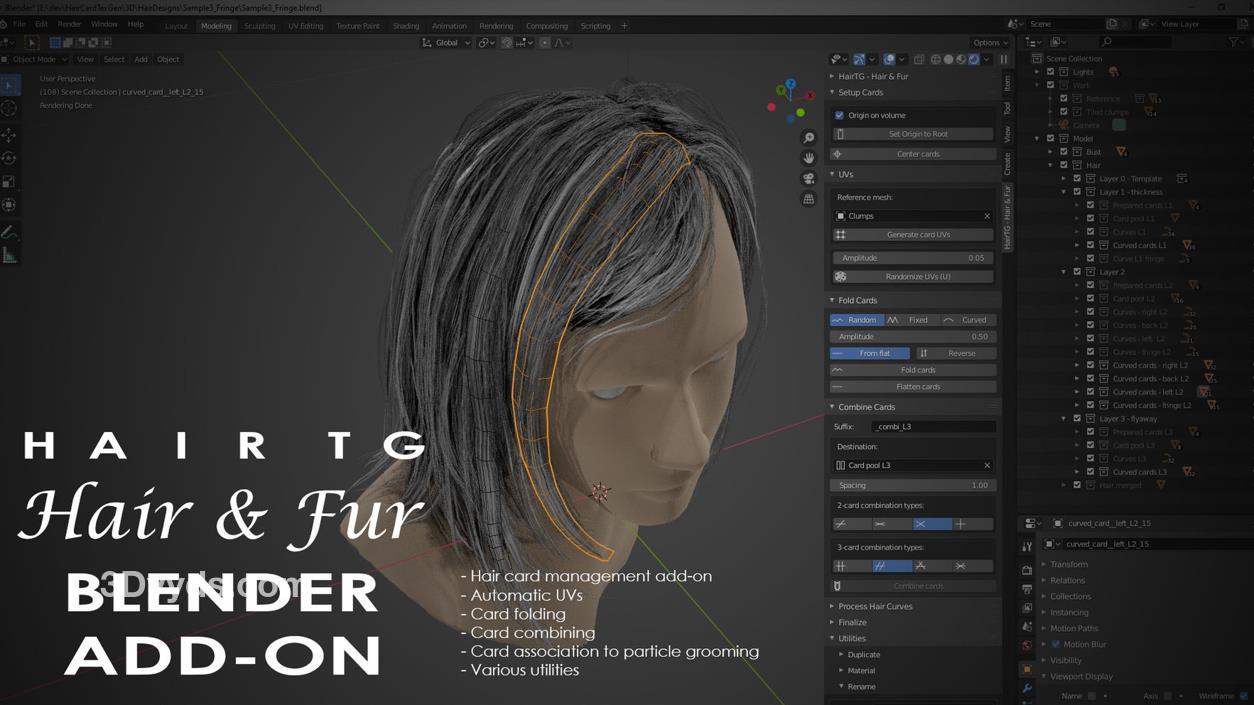Open the Render menu
This screenshot has width=1254, height=705.
coord(69,24)
